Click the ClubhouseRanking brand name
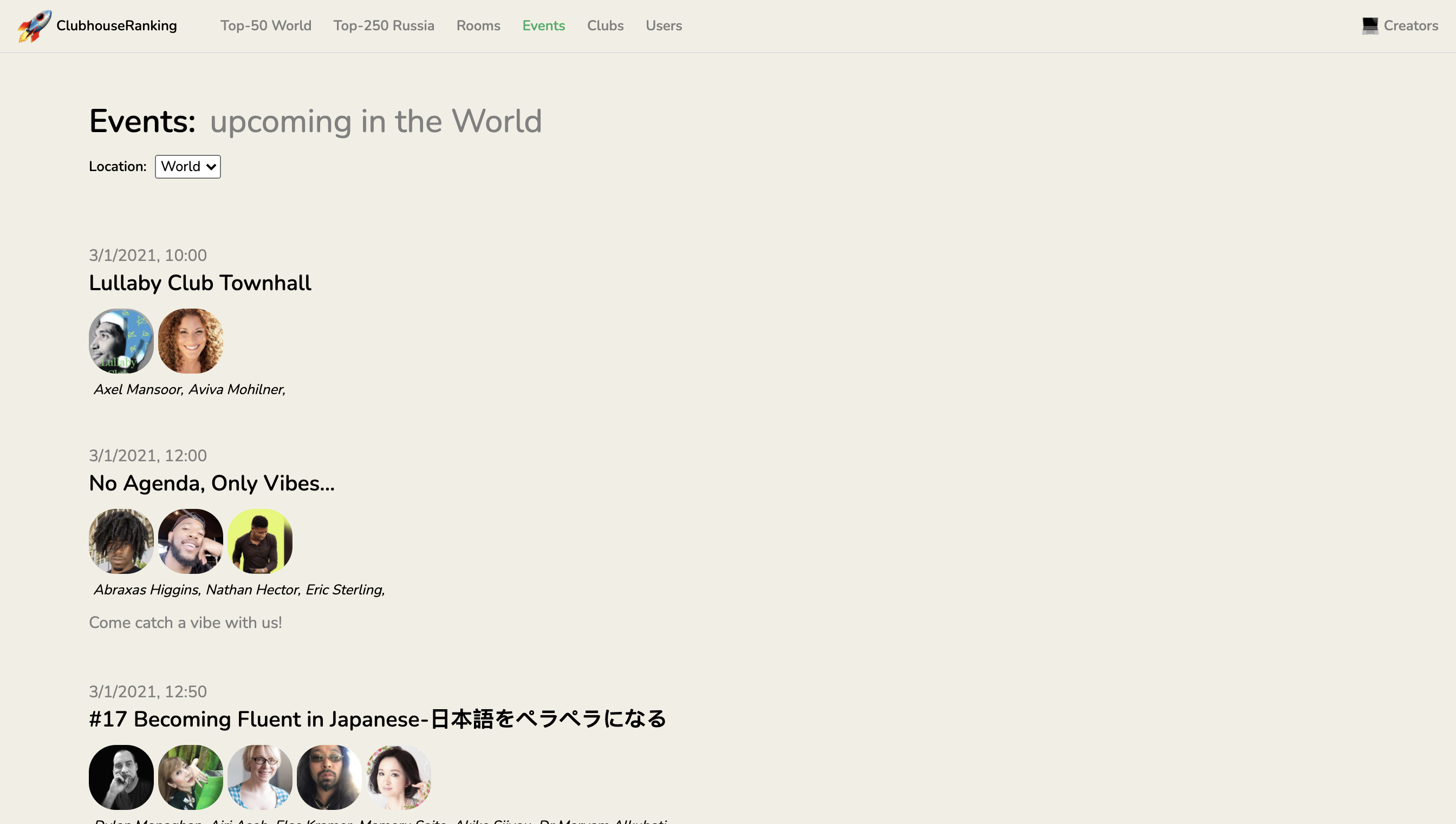The height and width of the screenshot is (824, 1456). coord(116,25)
